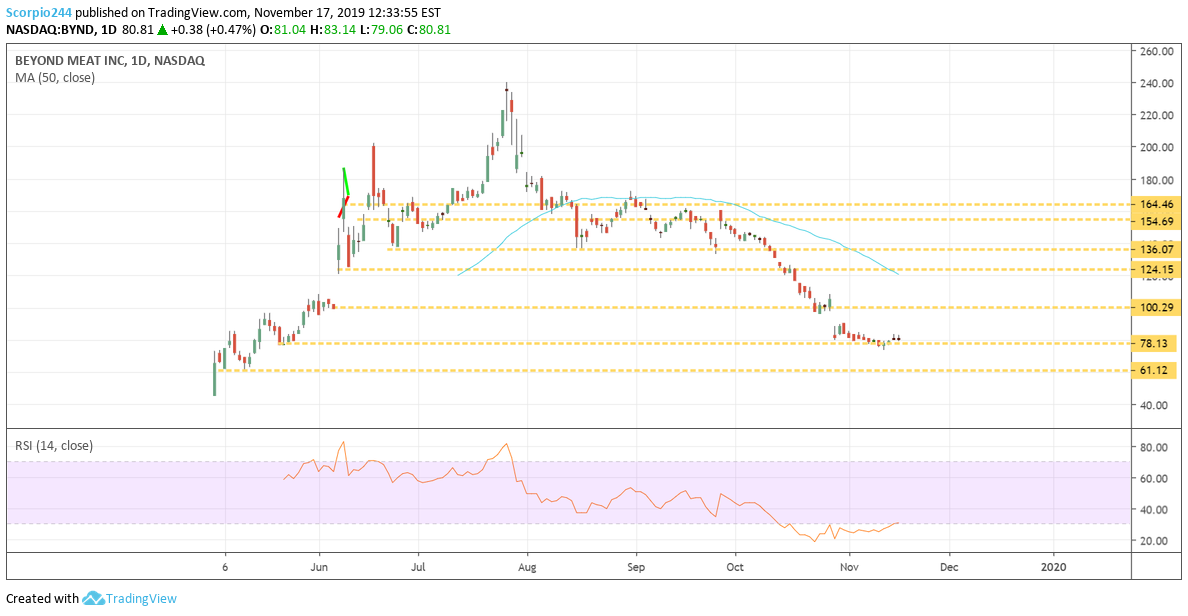The height and width of the screenshot is (616, 1188).
Task: Click the TradingView logo icon at bottom
Action: point(93,599)
